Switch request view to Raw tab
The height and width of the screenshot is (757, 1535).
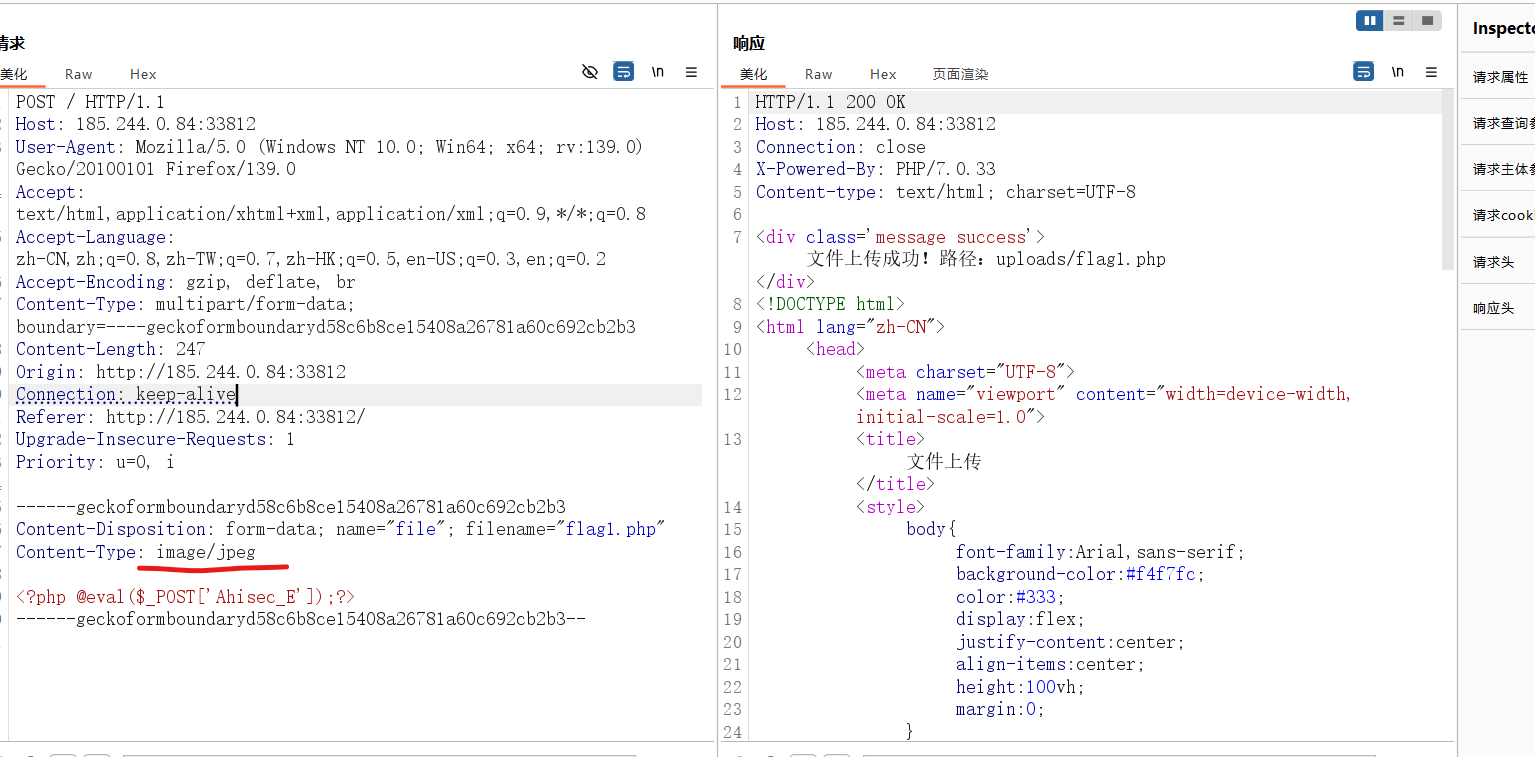pyautogui.click(x=78, y=74)
